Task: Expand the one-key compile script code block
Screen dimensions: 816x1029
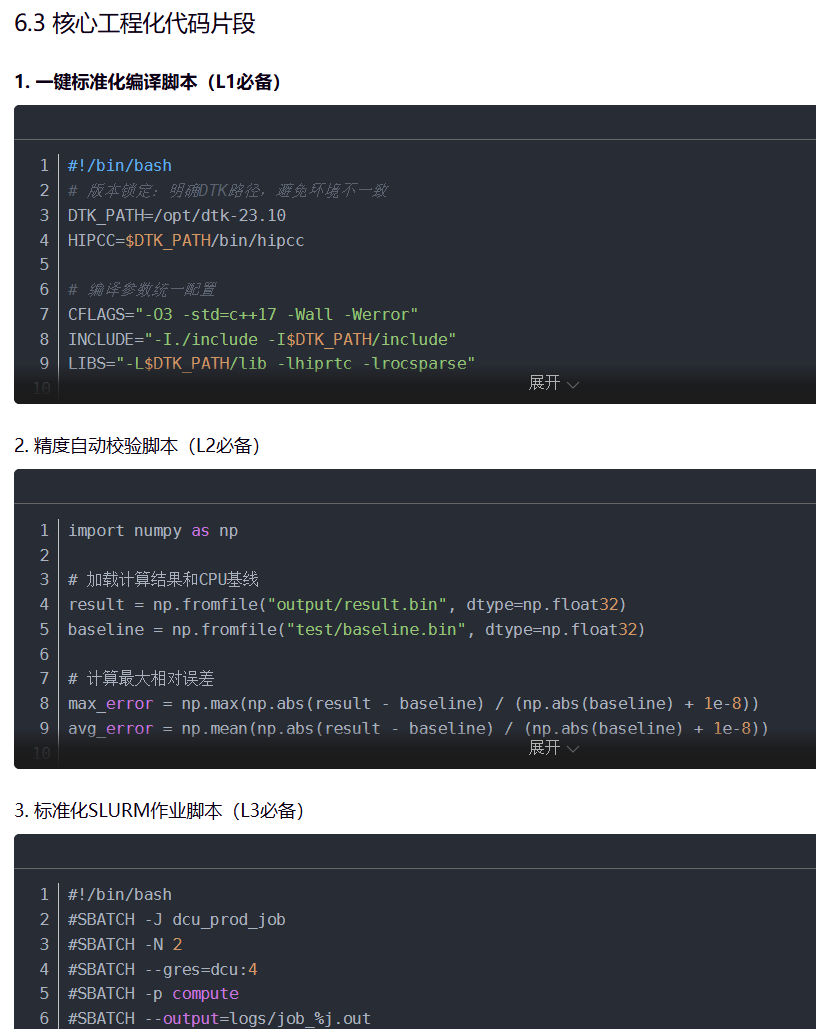Action: [x=553, y=383]
